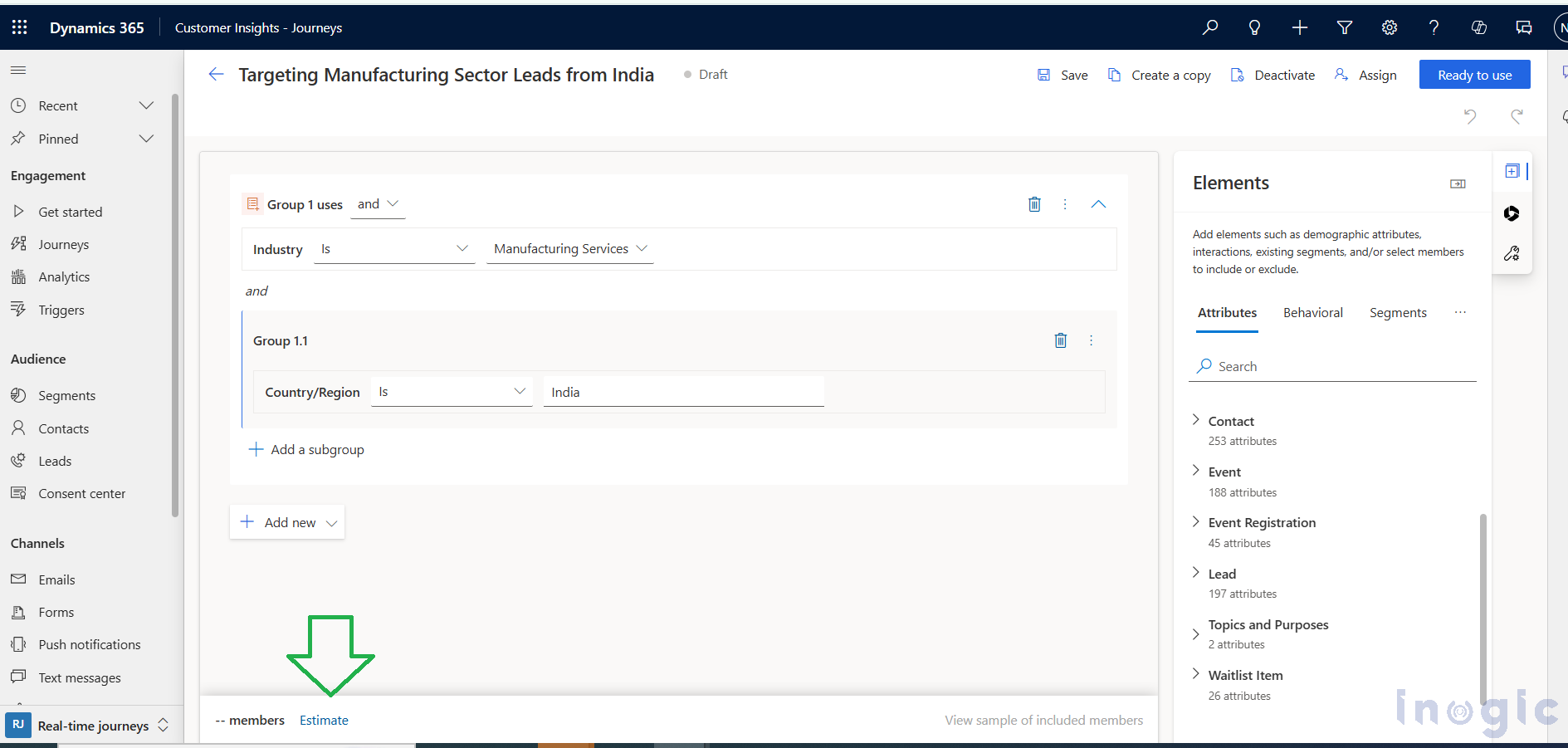1568x748 pixels.
Task: Open the 'and' logic operator dropdown
Action: tap(378, 203)
